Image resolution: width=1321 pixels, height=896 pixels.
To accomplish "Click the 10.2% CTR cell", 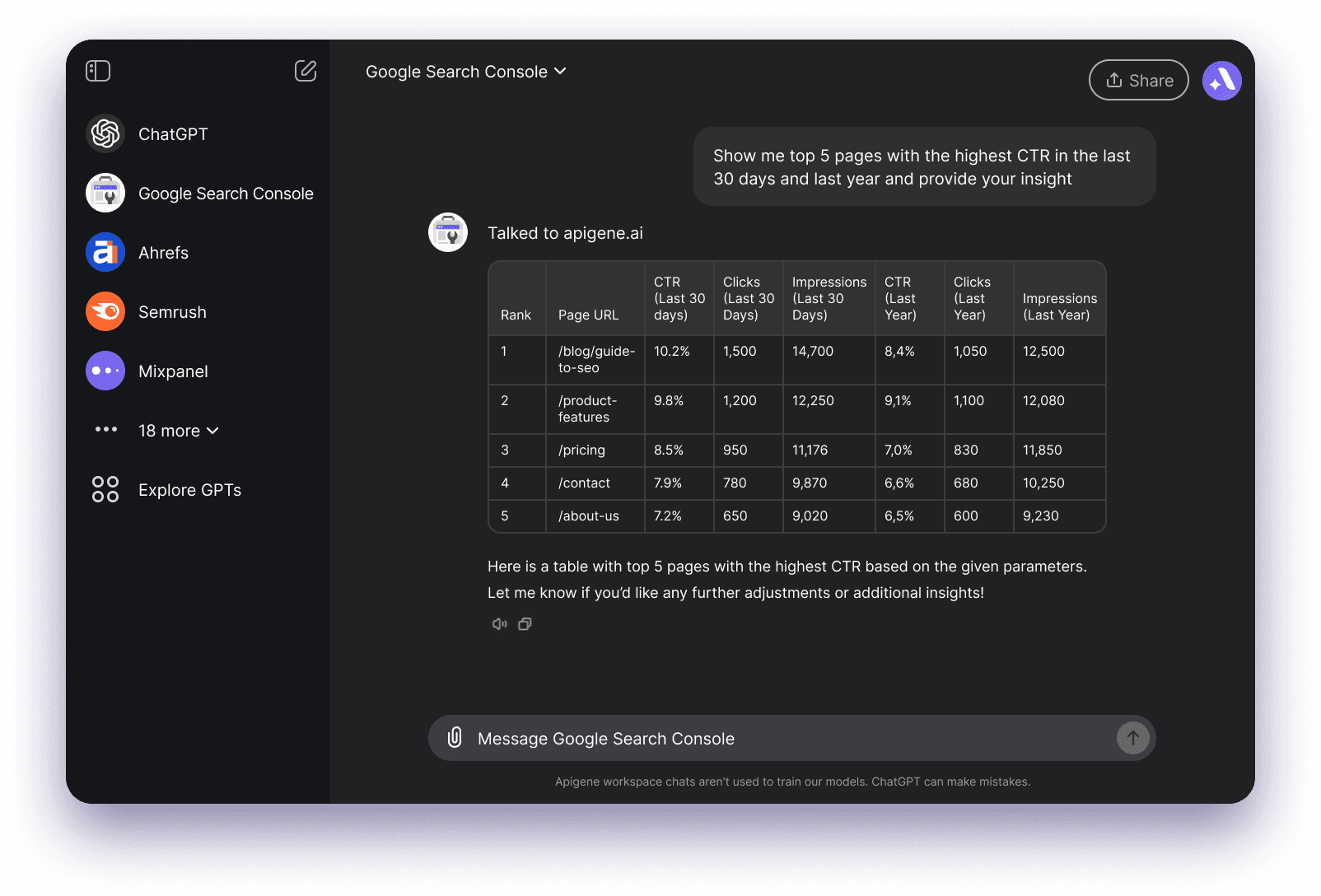I will coord(679,360).
